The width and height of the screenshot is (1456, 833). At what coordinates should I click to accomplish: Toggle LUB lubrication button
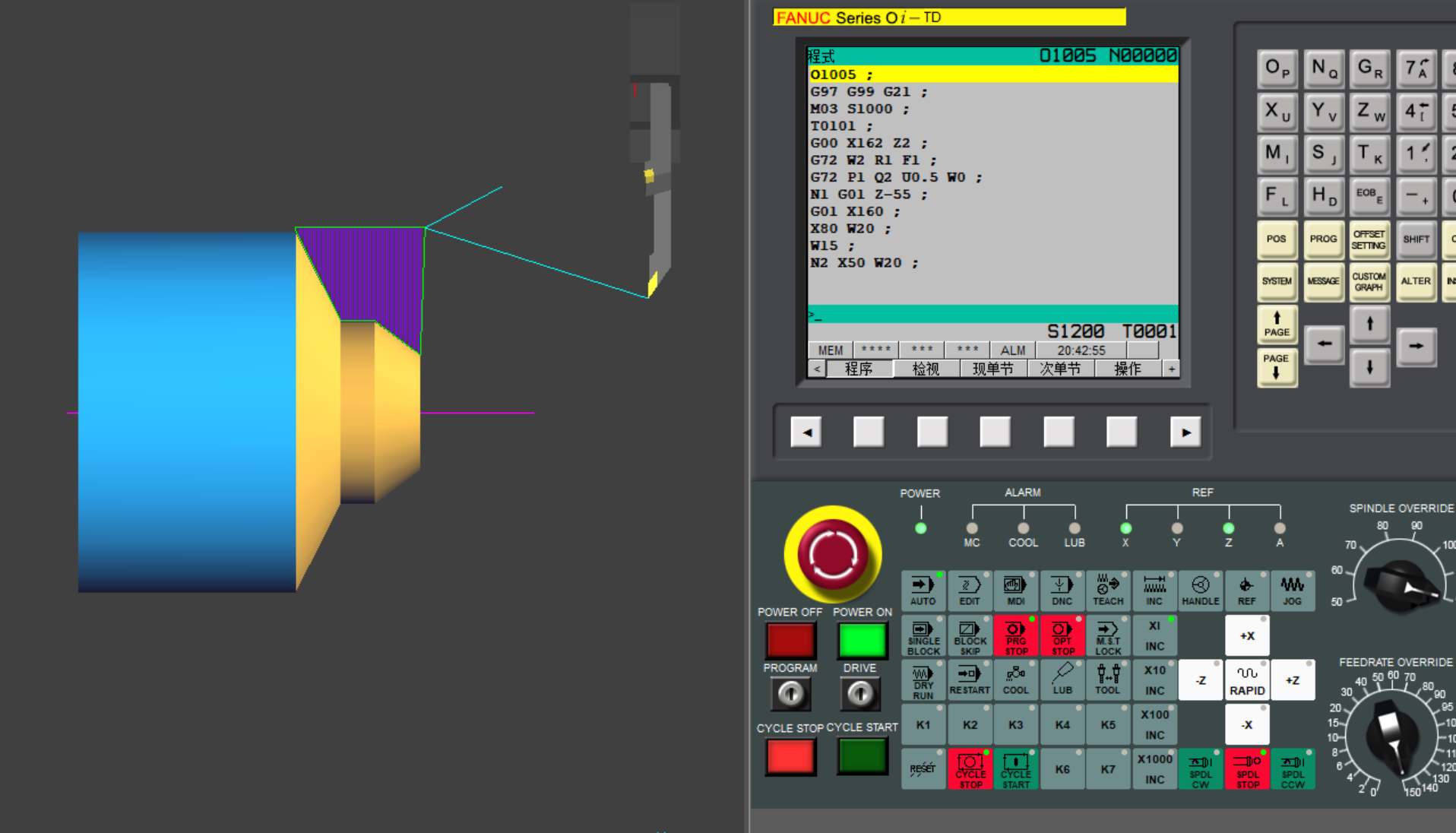click(1062, 680)
